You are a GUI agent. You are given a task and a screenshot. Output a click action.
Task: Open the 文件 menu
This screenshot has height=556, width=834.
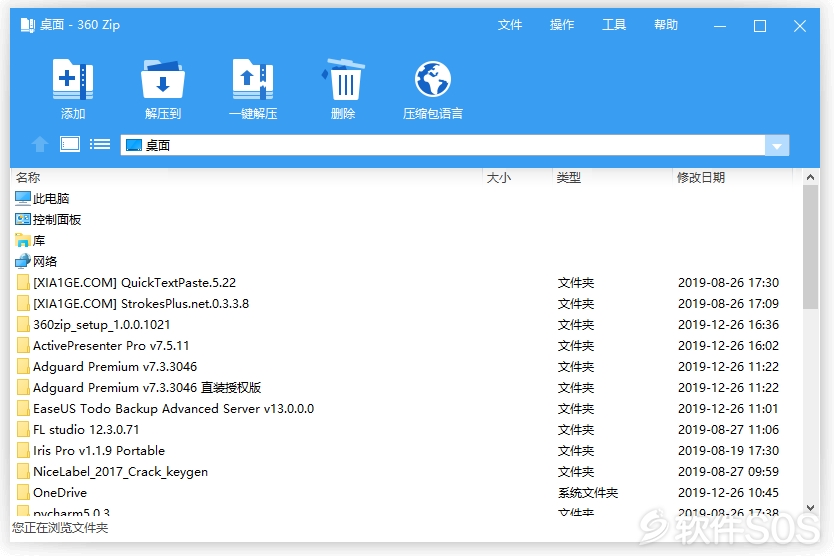(x=510, y=25)
